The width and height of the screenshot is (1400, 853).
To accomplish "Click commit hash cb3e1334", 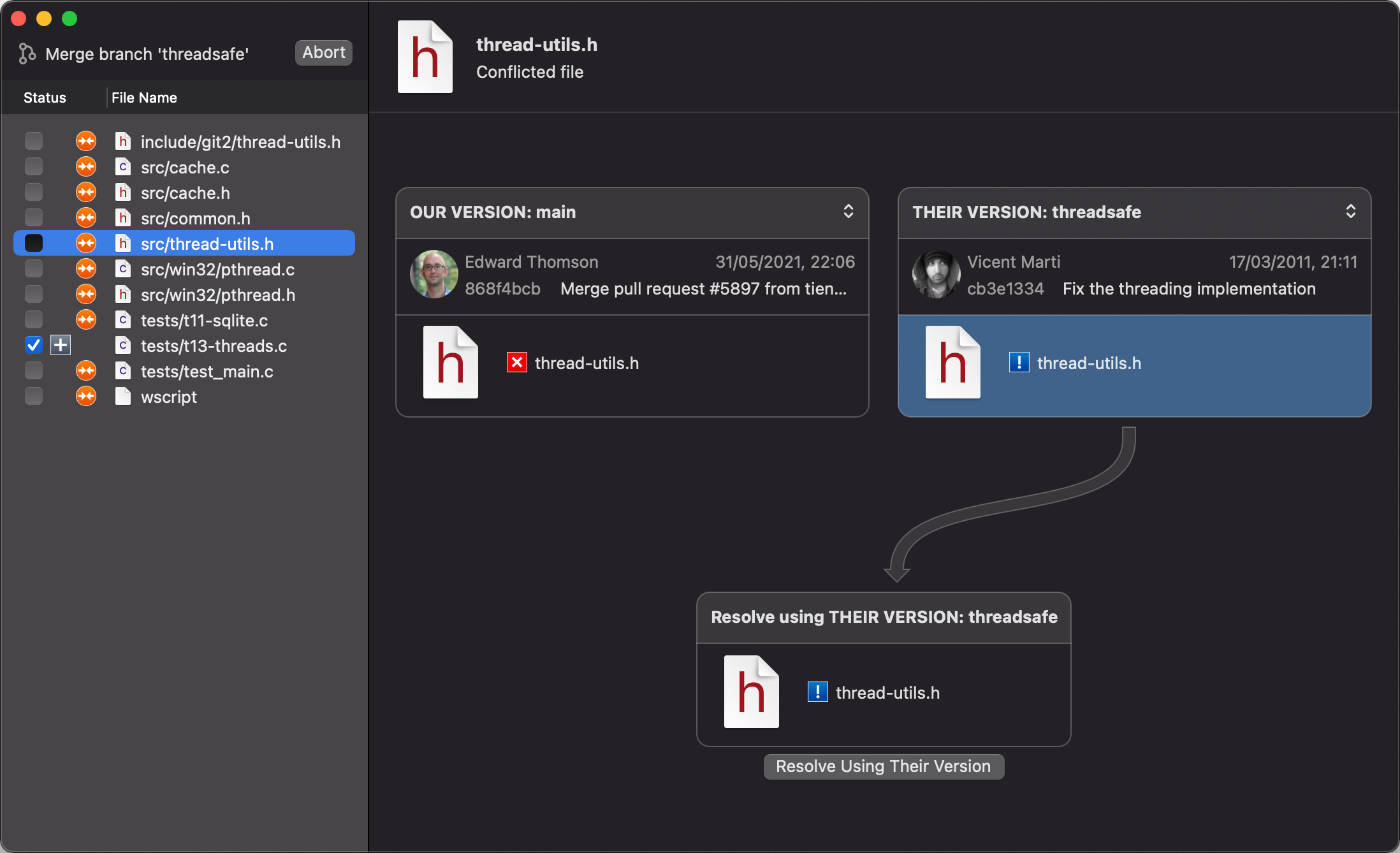I will click(x=1005, y=289).
